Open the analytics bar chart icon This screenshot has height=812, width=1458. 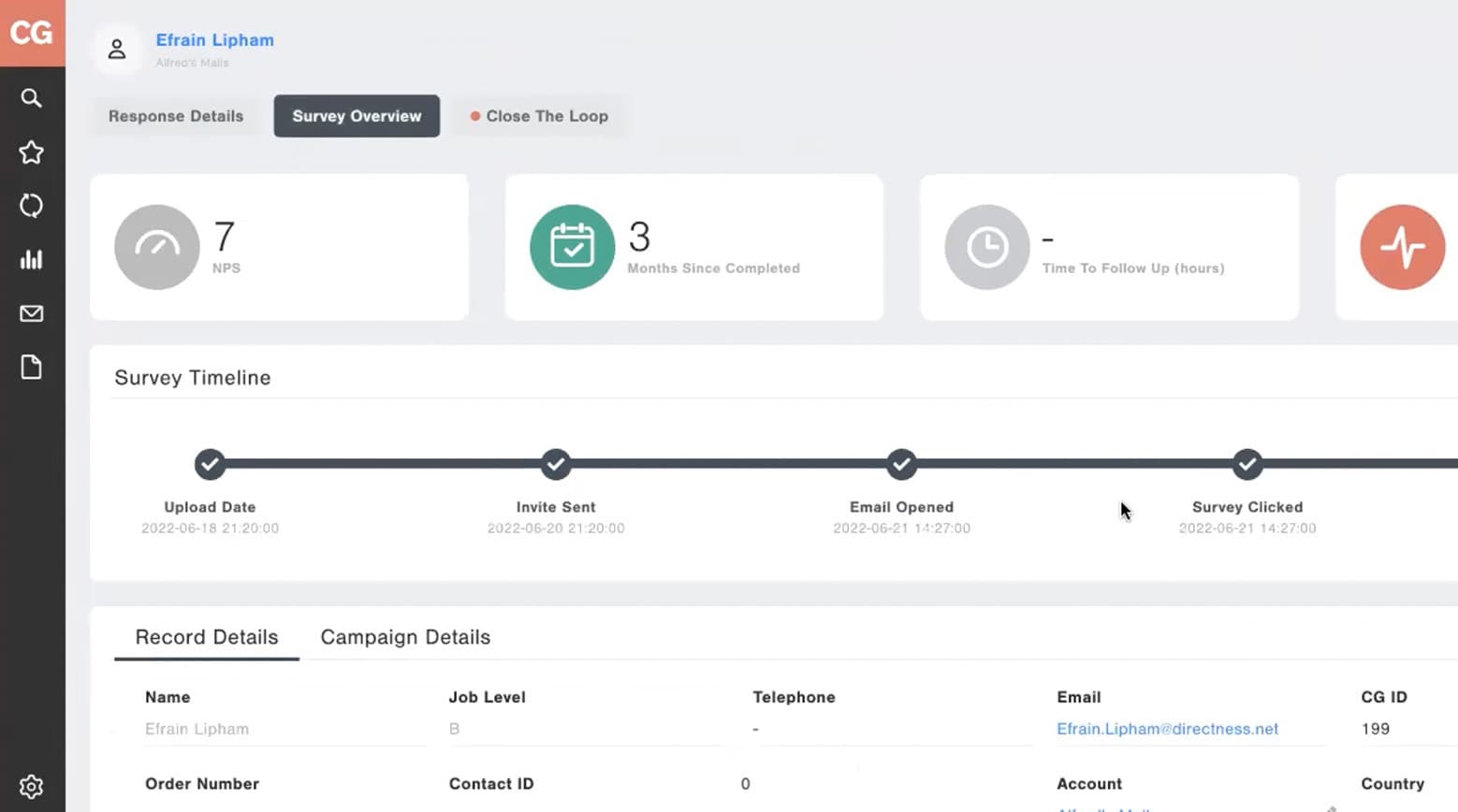tap(32, 259)
